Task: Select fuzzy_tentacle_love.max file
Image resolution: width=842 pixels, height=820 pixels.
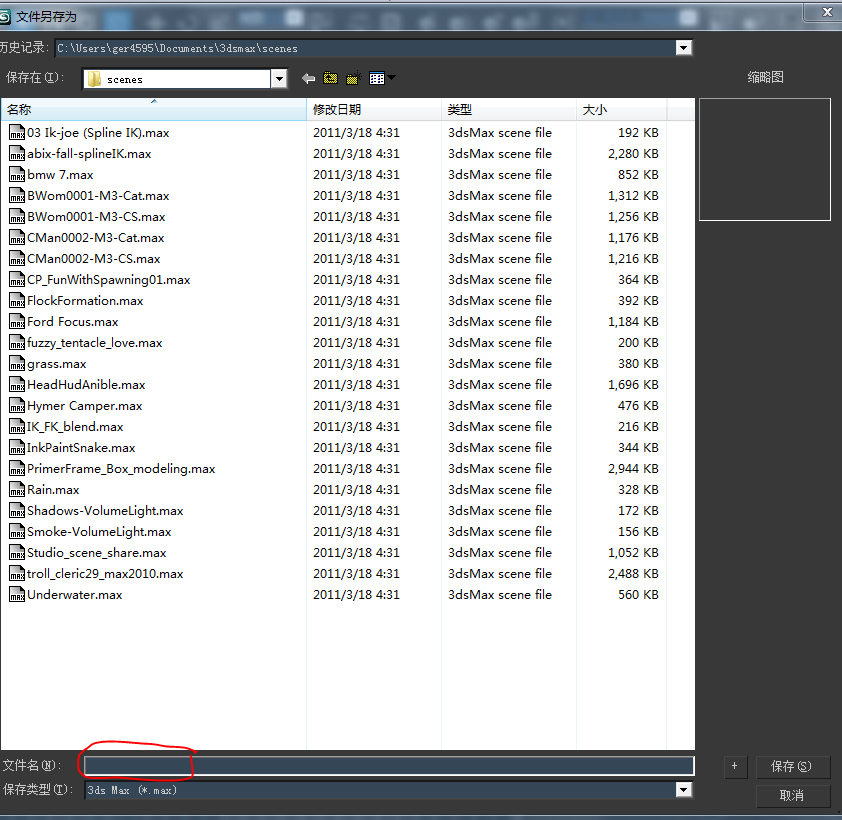Action: (x=95, y=343)
